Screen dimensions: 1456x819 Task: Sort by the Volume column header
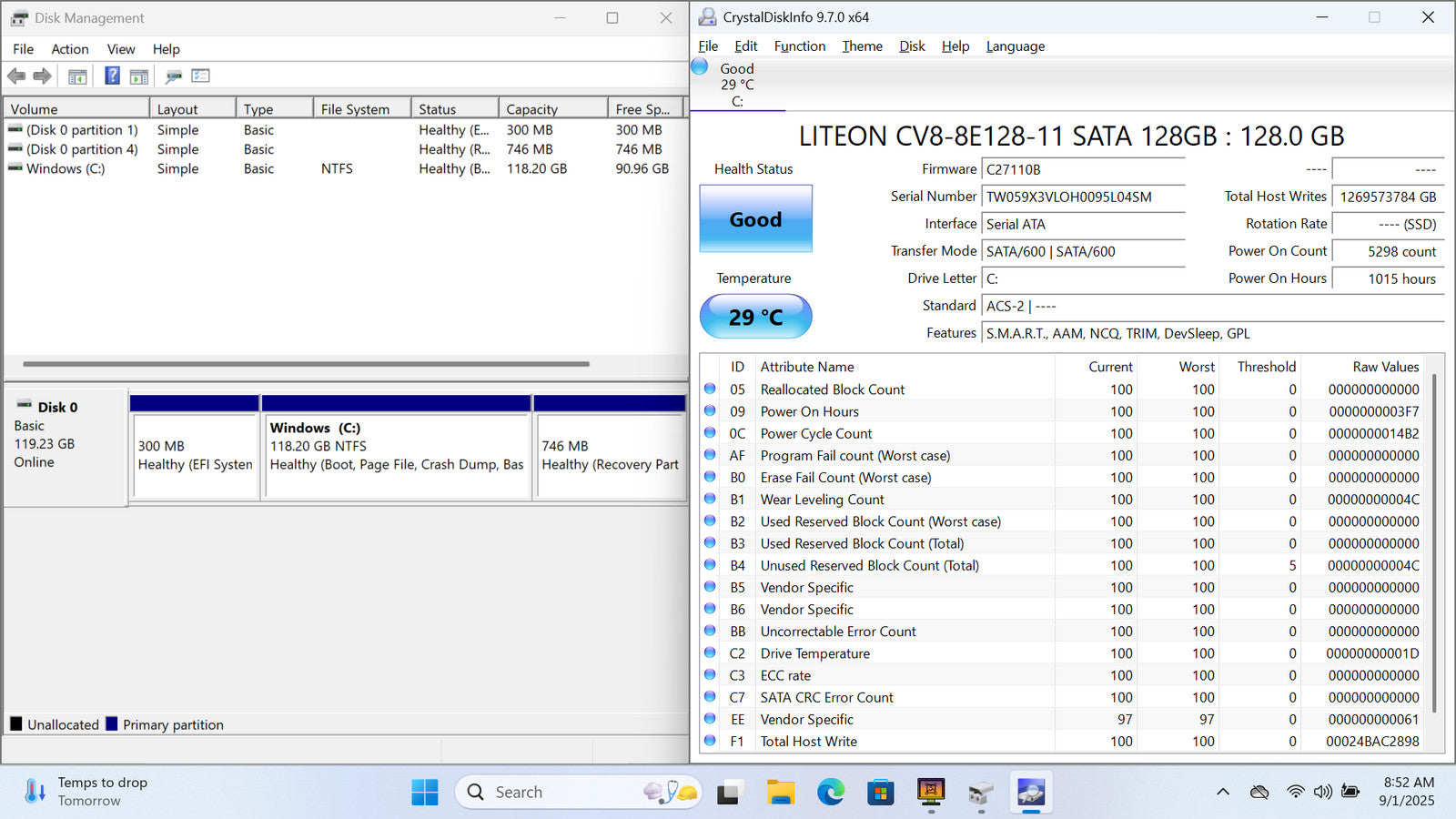point(76,108)
